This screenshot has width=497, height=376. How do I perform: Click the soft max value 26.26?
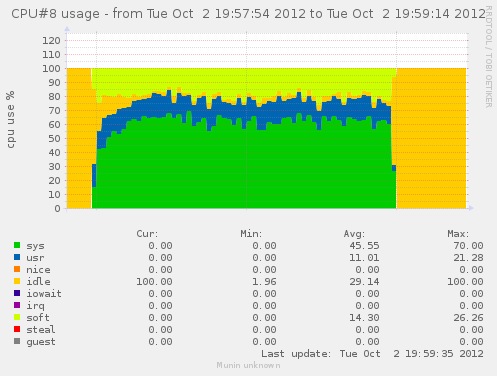click(x=468, y=318)
